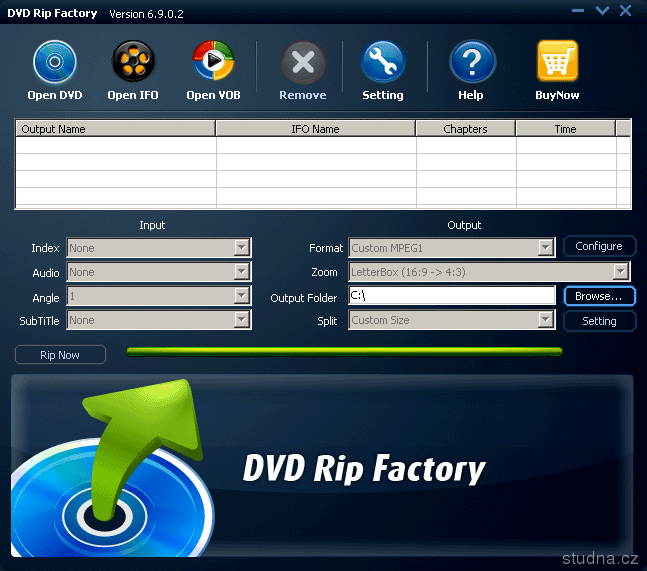Expand the SubTitle dropdown
This screenshot has width=647, height=571.
coord(241,319)
